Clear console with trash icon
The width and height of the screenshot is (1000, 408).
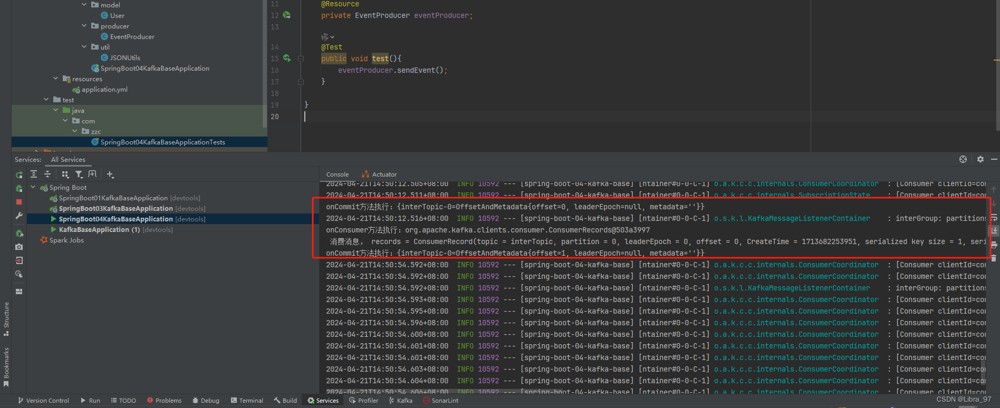point(994,258)
